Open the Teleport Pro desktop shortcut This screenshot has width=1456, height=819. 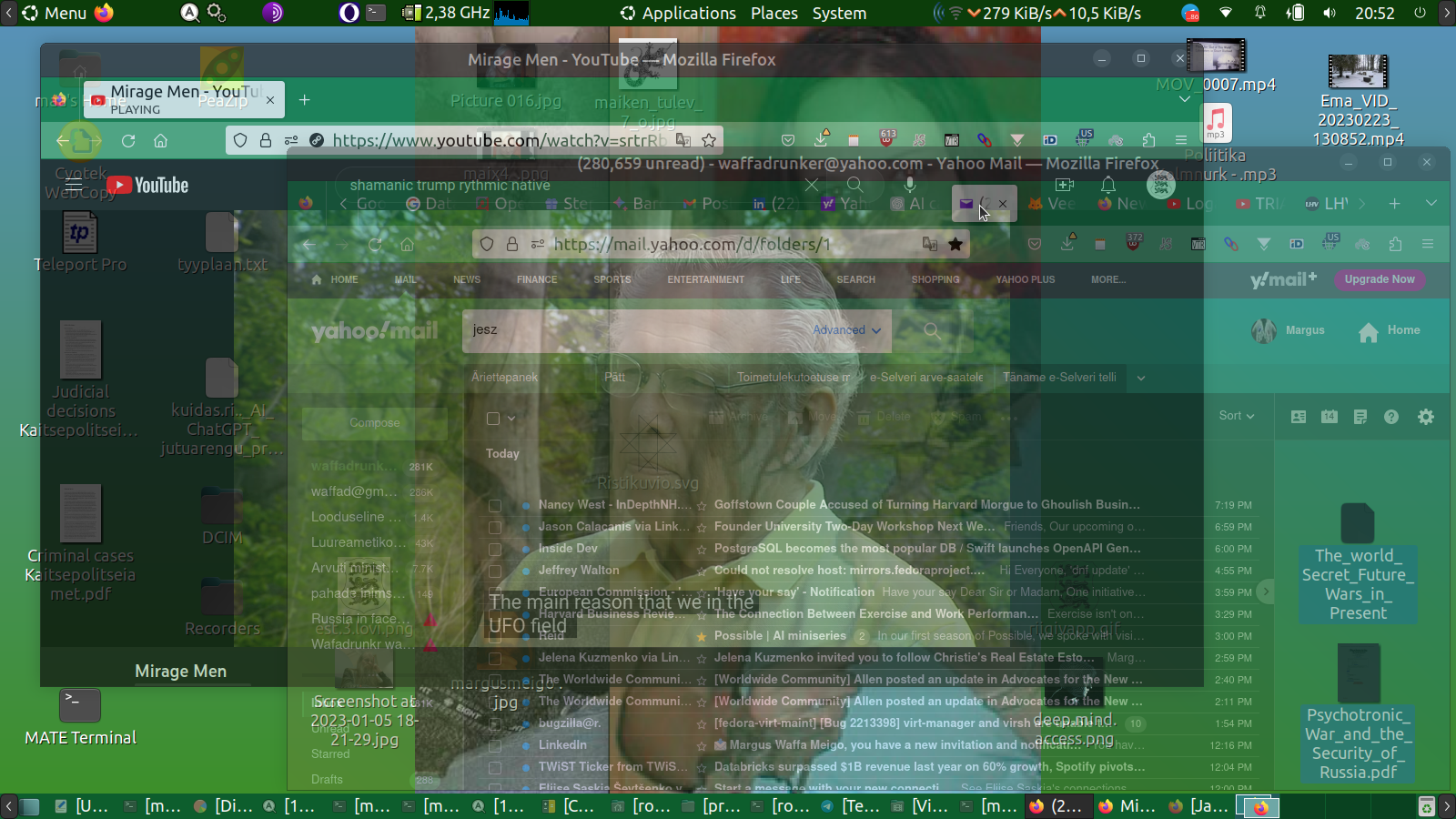point(80,242)
